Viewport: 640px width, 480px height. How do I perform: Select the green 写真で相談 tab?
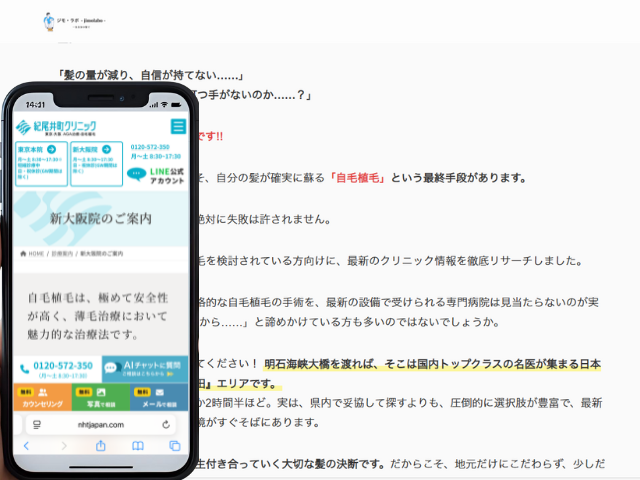pyautogui.click(x=101, y=398)
